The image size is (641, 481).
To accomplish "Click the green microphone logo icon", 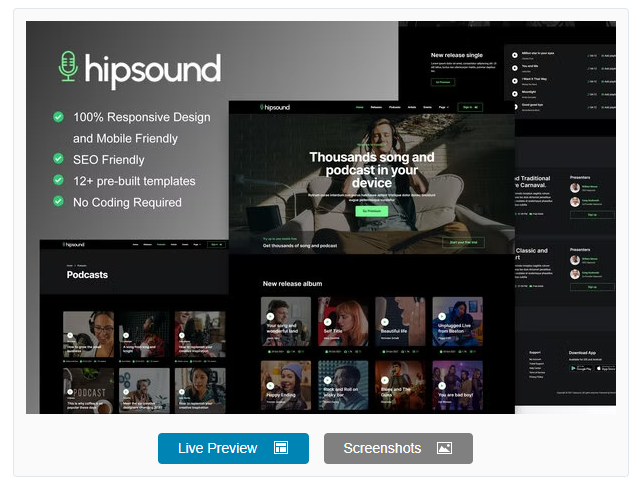I will (x=68, y=66).
